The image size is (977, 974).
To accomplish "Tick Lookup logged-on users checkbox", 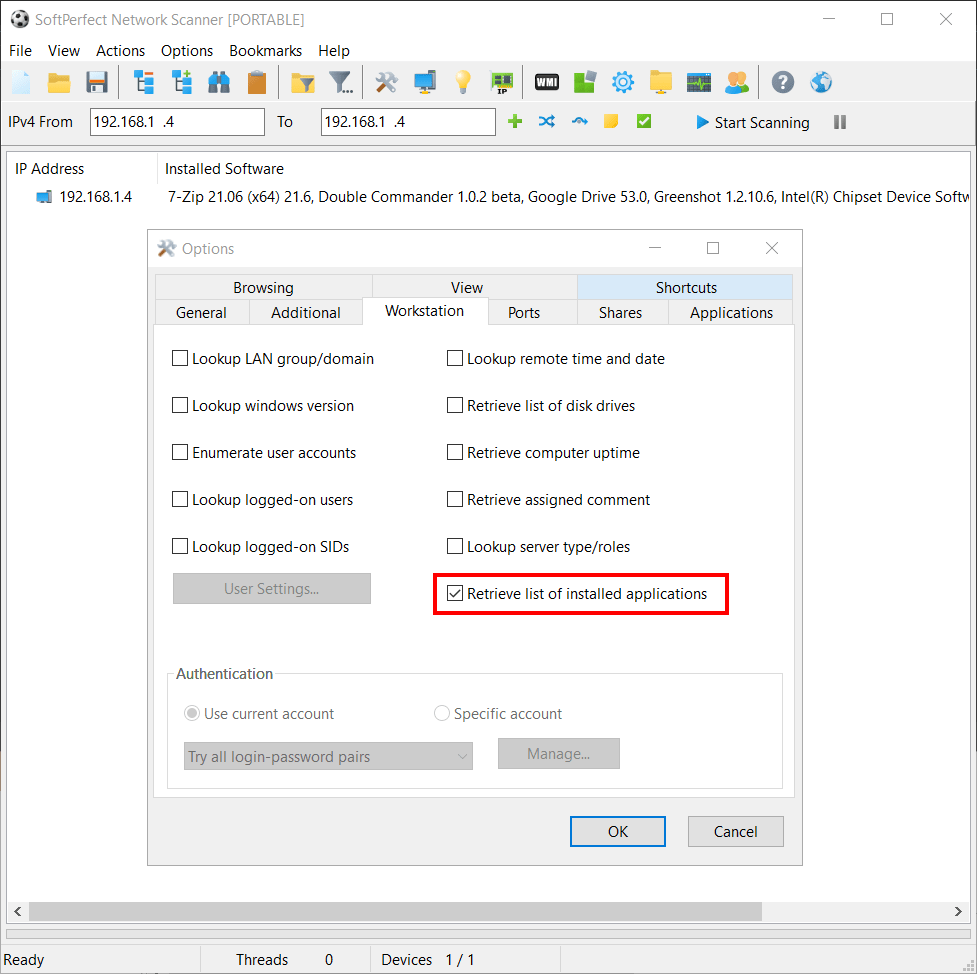I will pos(179,500).
